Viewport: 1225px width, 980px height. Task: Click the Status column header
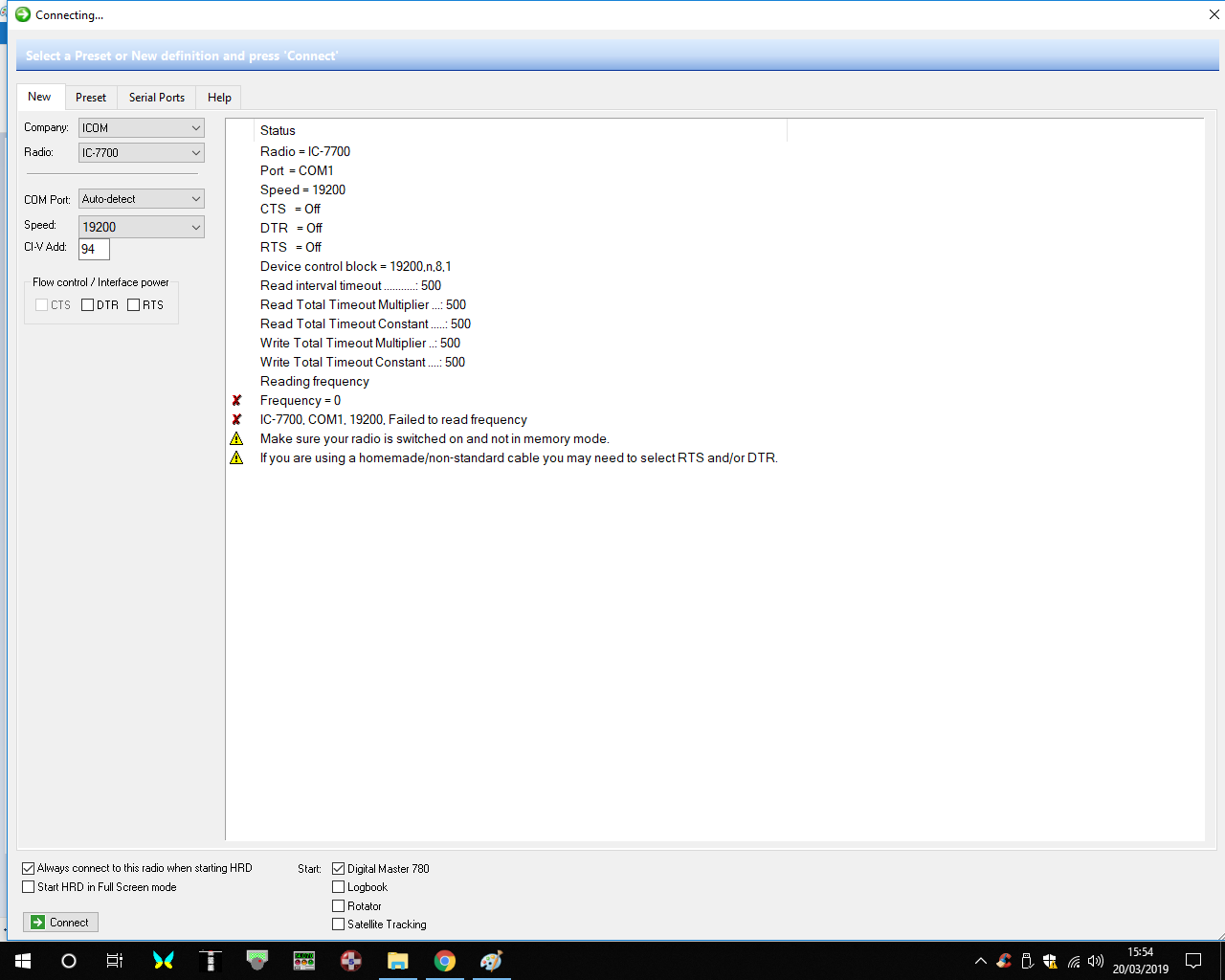(x=521, y=130)
